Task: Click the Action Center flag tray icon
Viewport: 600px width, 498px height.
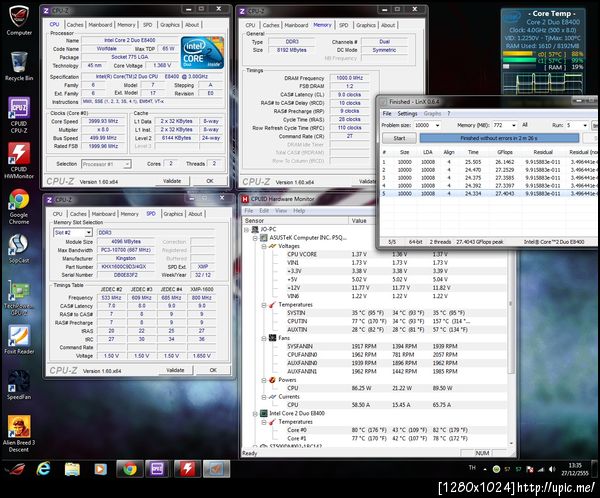Action: point(530,469)
